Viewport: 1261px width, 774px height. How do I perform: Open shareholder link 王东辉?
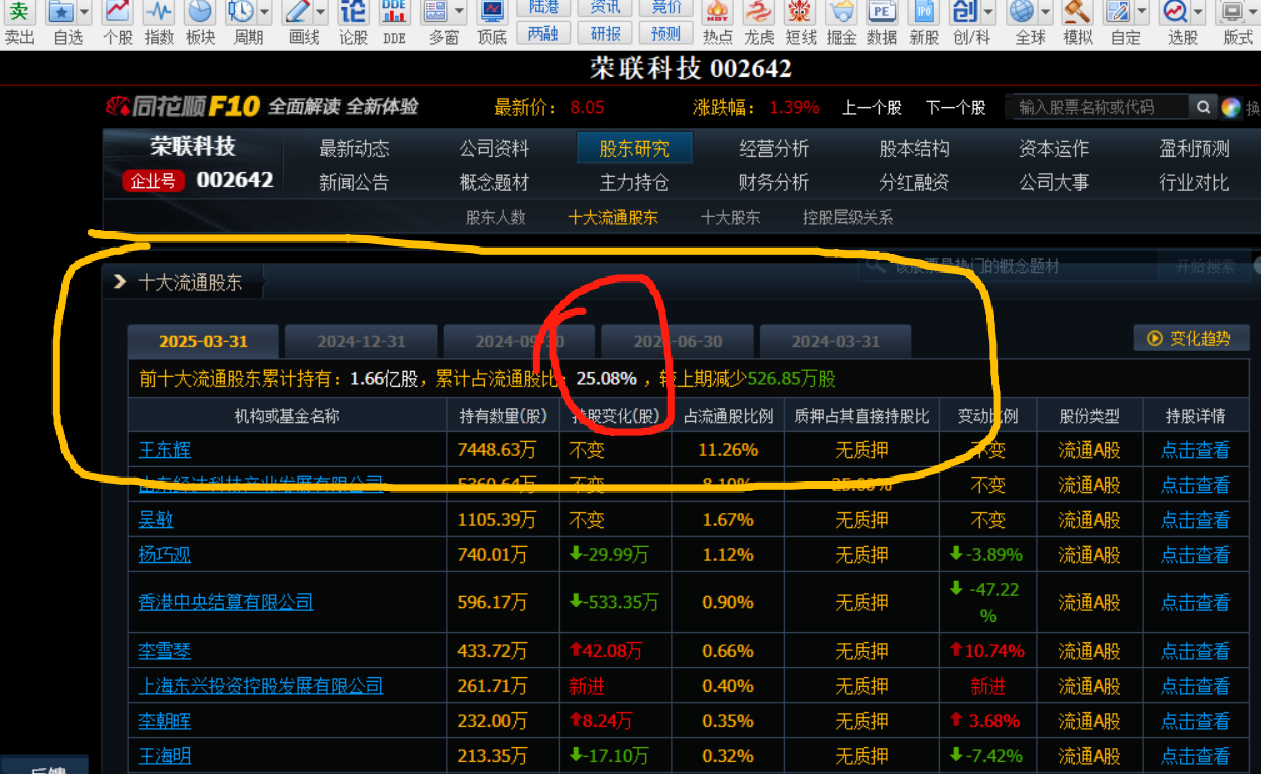click(164, 450)
